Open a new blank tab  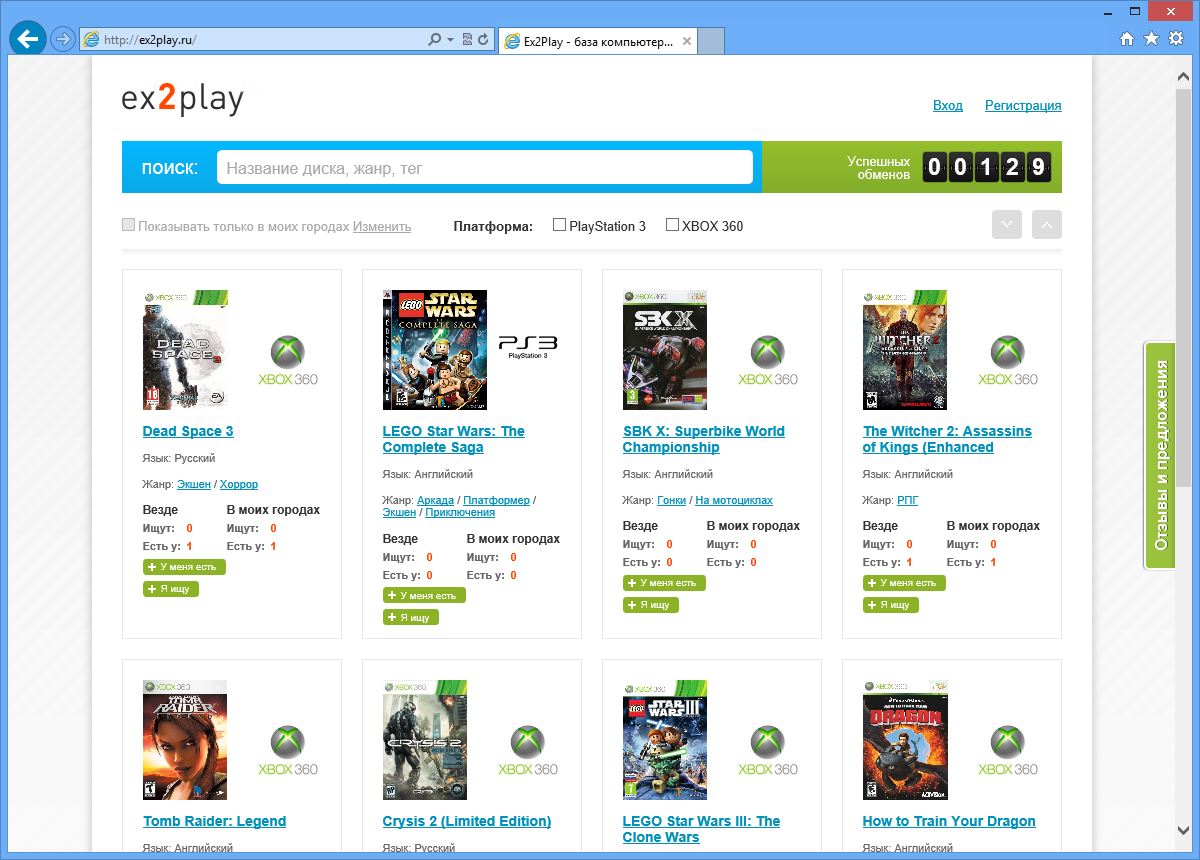(x=711, y=41)
